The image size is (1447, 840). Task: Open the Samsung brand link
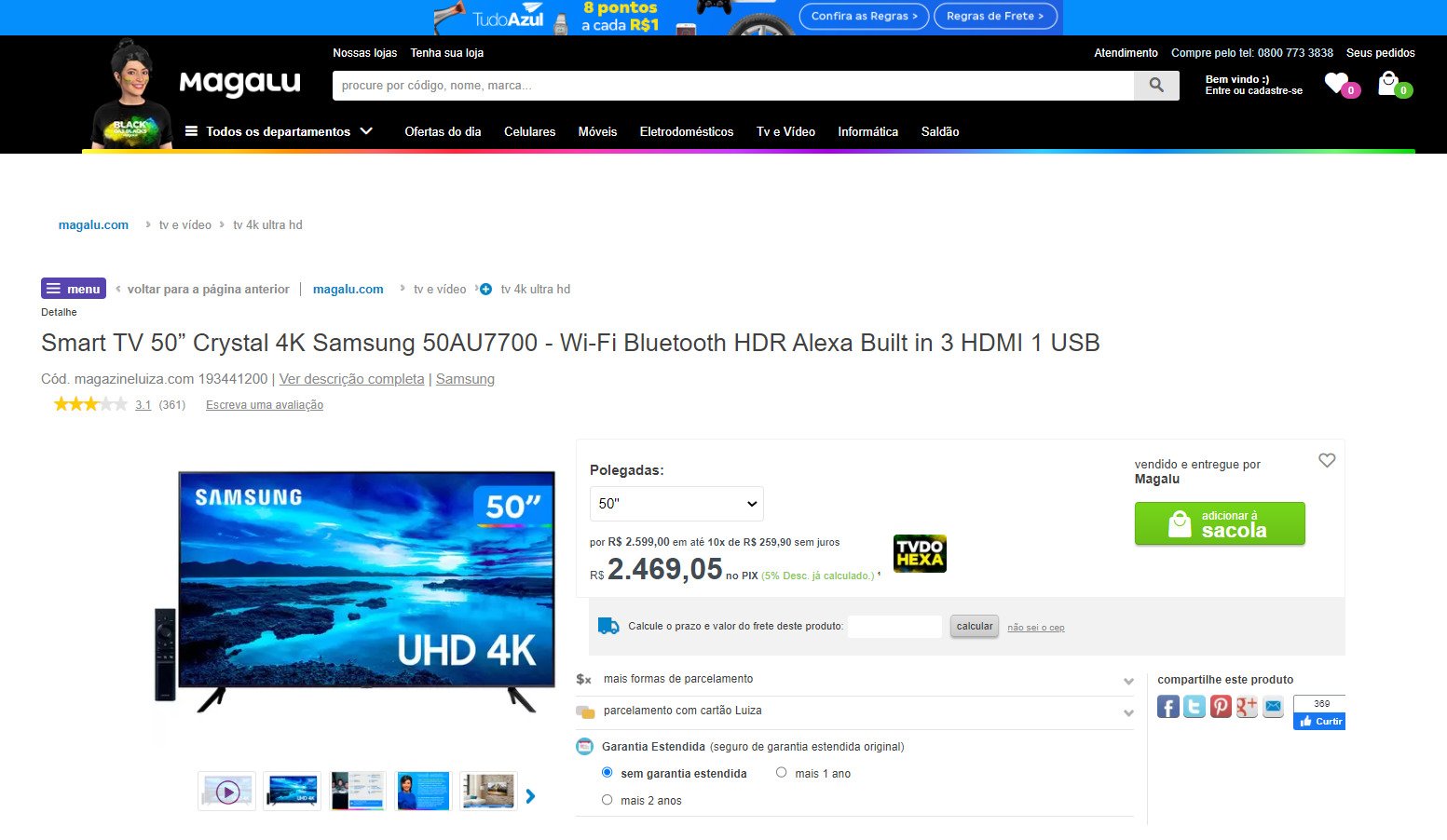point(465,379)
